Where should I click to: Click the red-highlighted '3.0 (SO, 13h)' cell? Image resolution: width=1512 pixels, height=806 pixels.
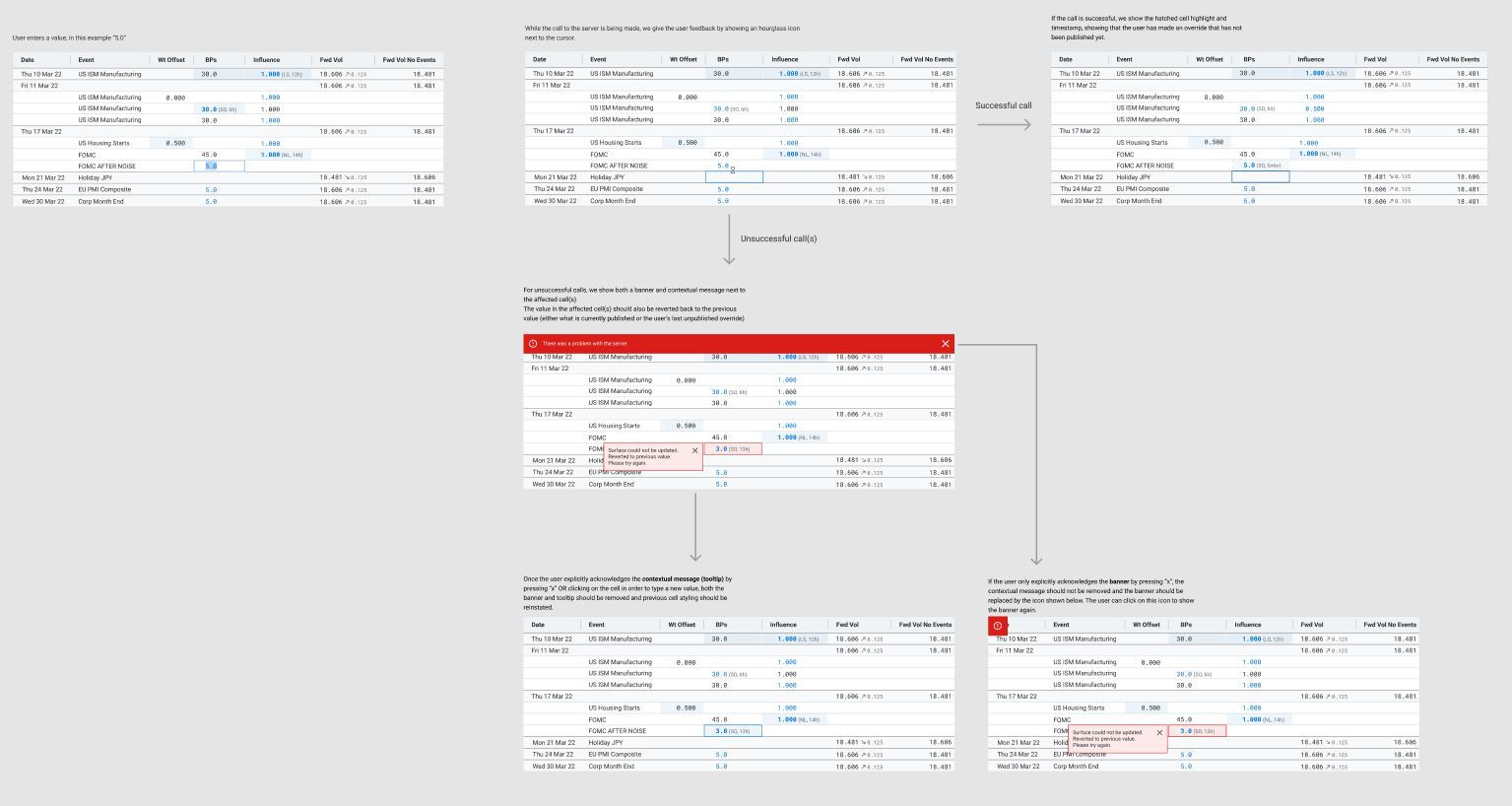click(x=734, y=448)
